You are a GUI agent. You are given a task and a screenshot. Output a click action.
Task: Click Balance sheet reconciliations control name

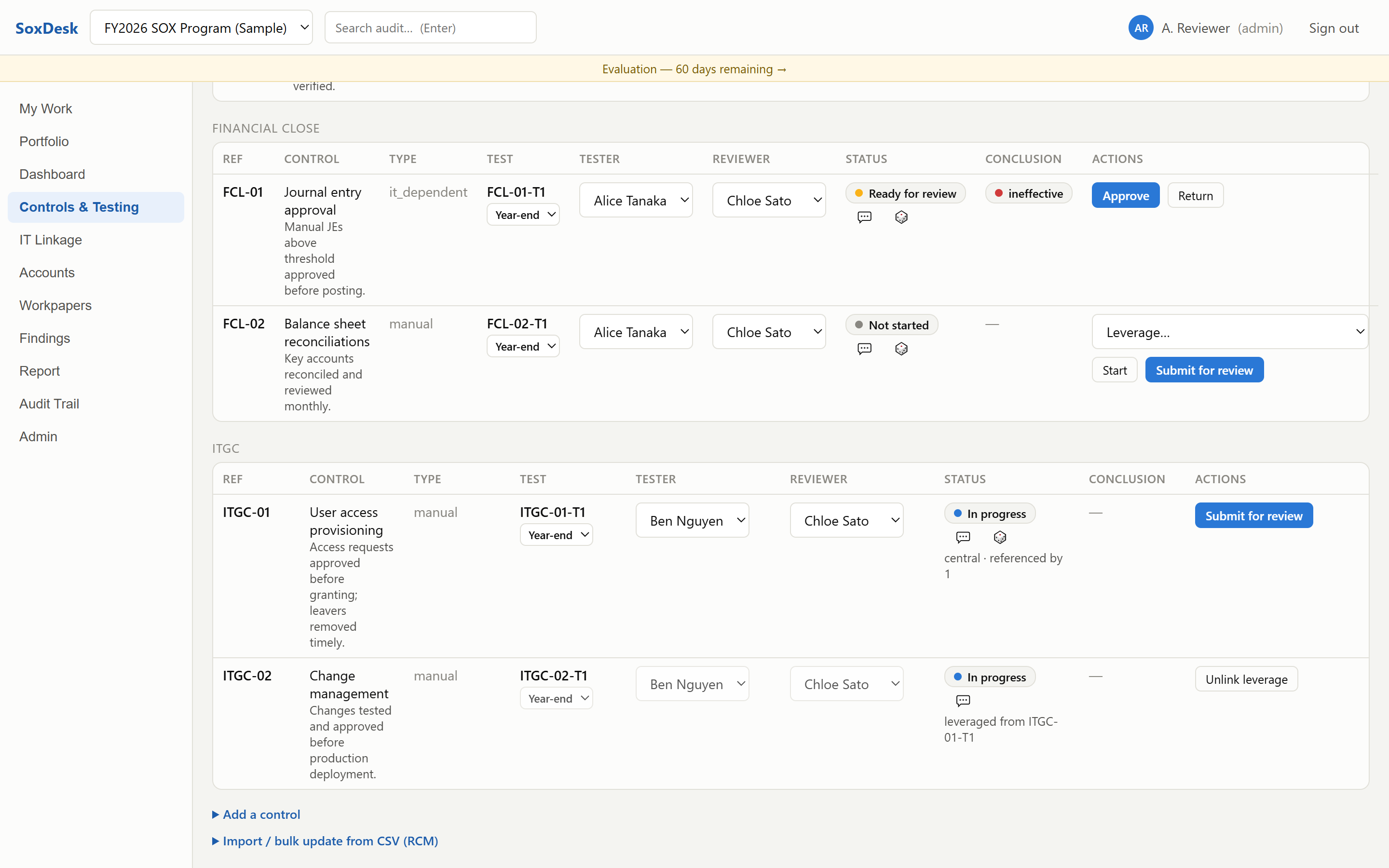click(327, 332)
